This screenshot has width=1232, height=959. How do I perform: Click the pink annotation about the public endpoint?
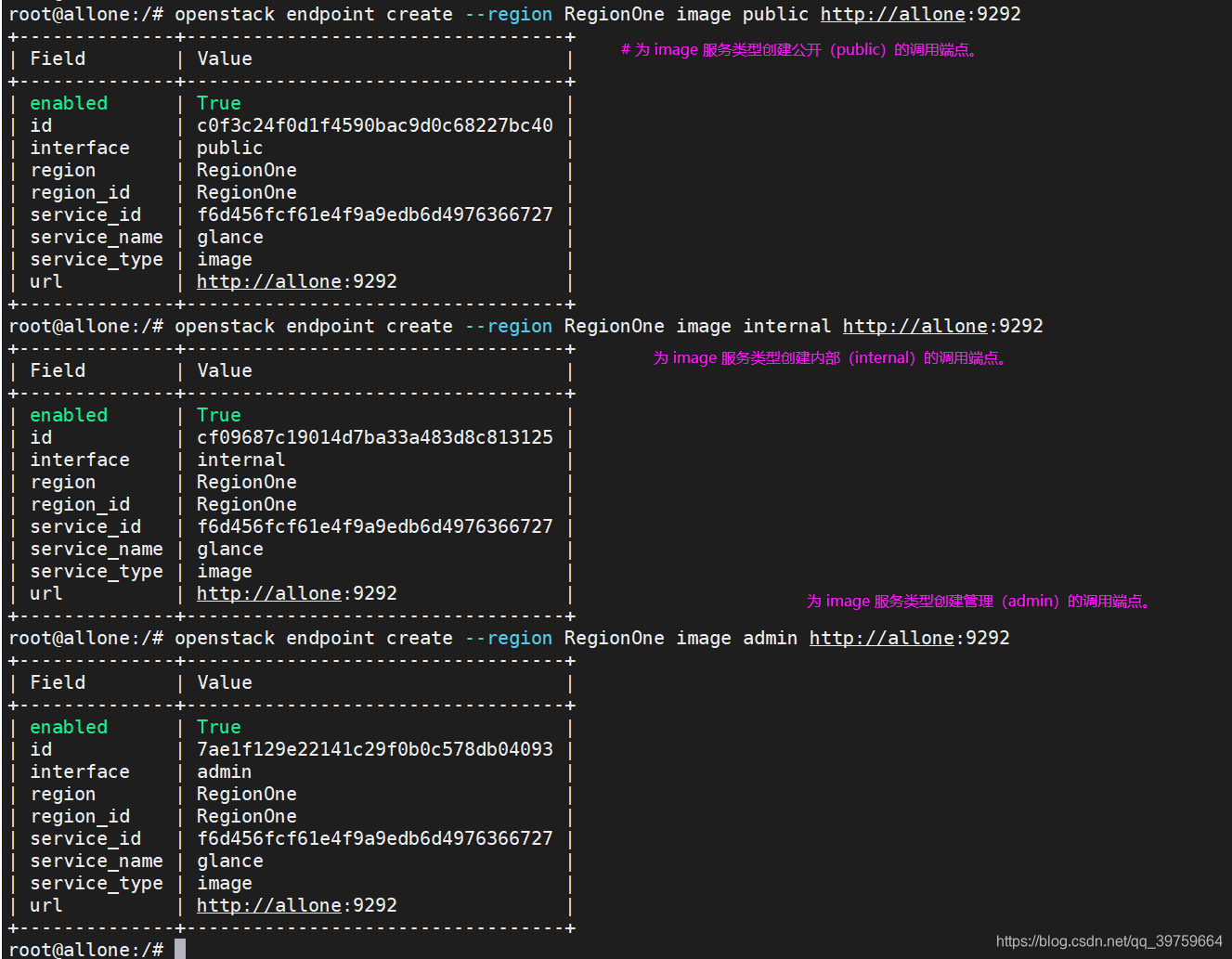point(799,50)
